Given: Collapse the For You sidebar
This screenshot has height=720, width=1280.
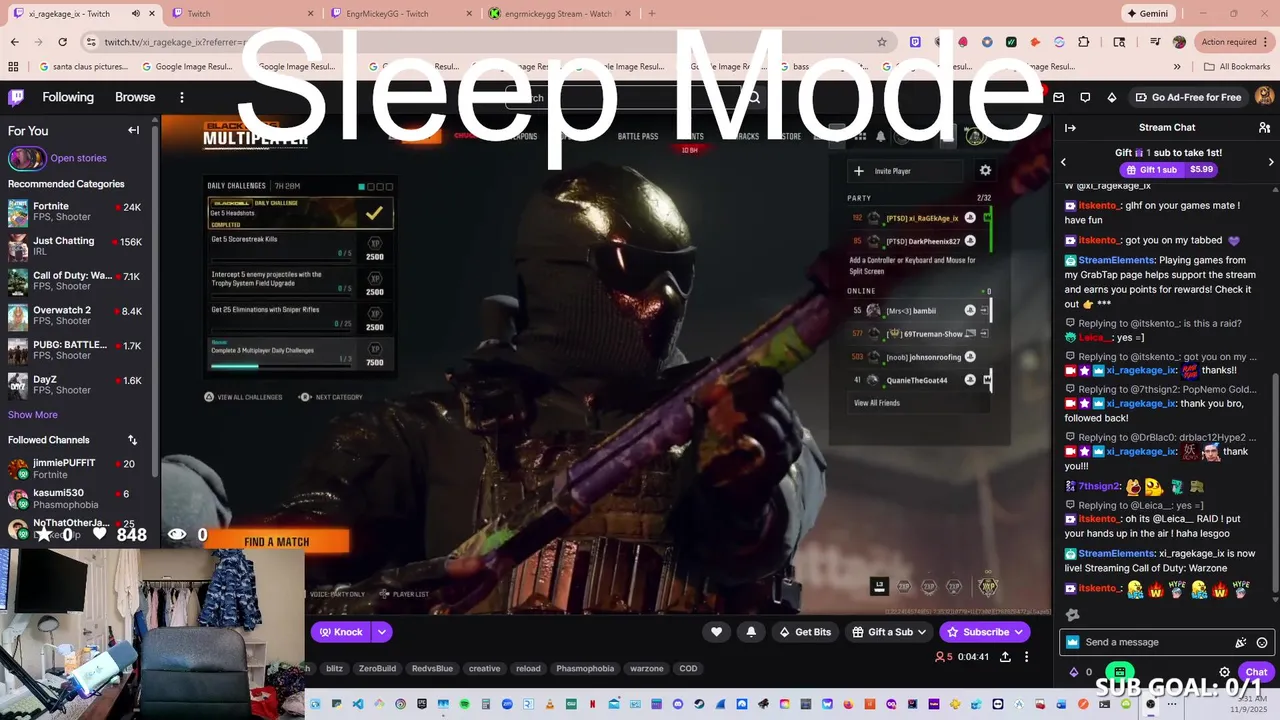Looking at the screenshot, I should [133, 130].
